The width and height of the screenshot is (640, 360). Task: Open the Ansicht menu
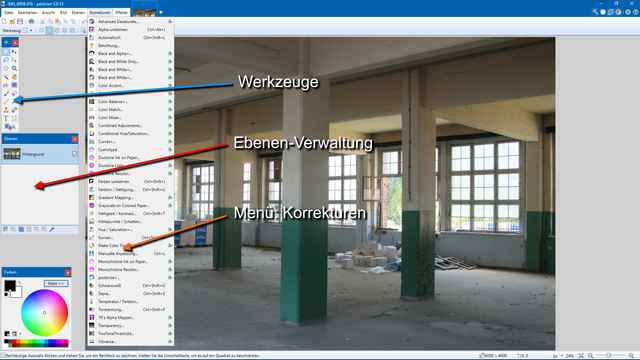[x=48, y=13]
